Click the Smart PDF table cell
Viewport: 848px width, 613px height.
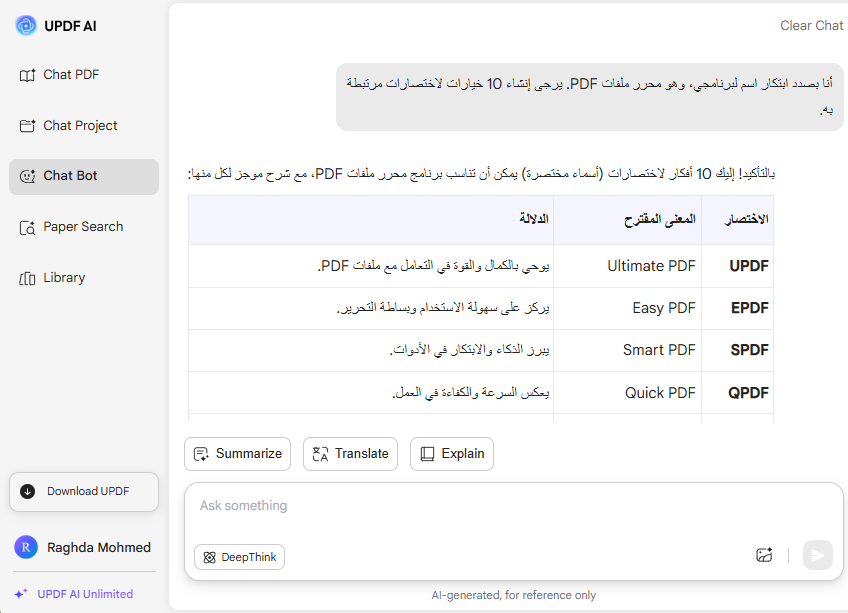pos(627,351)
